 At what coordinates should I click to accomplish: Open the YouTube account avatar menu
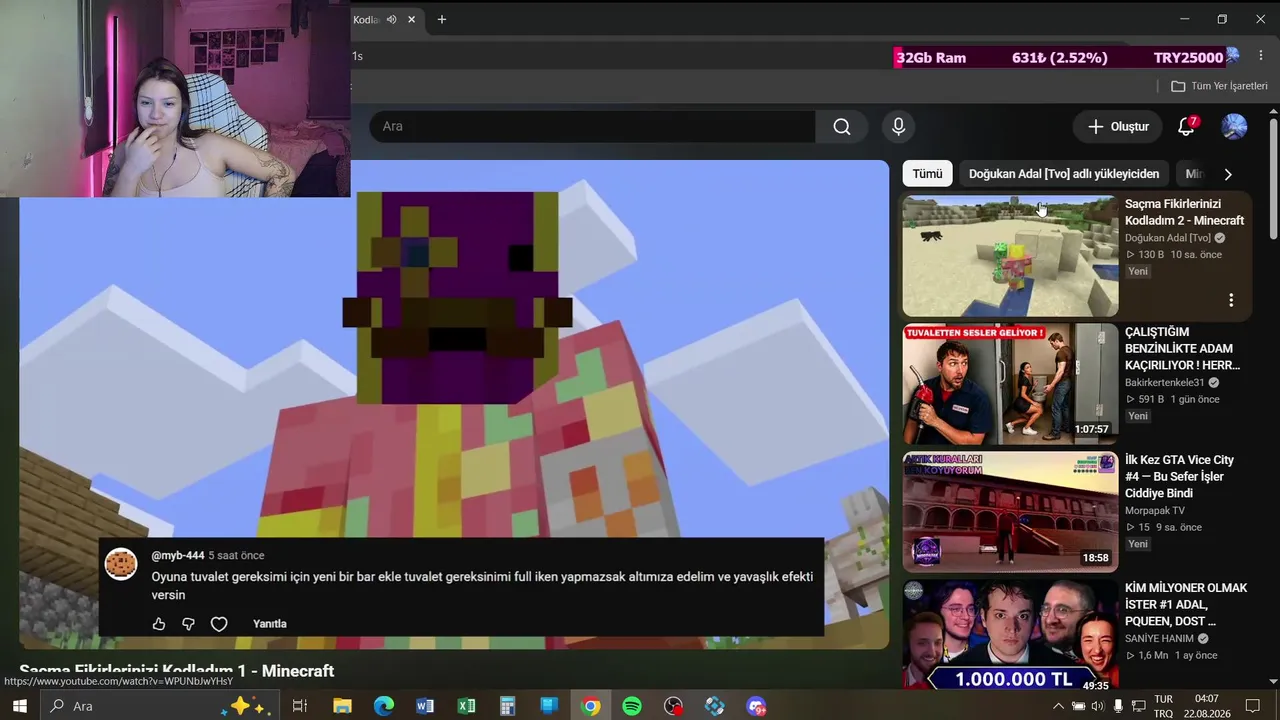[1234, 127]
